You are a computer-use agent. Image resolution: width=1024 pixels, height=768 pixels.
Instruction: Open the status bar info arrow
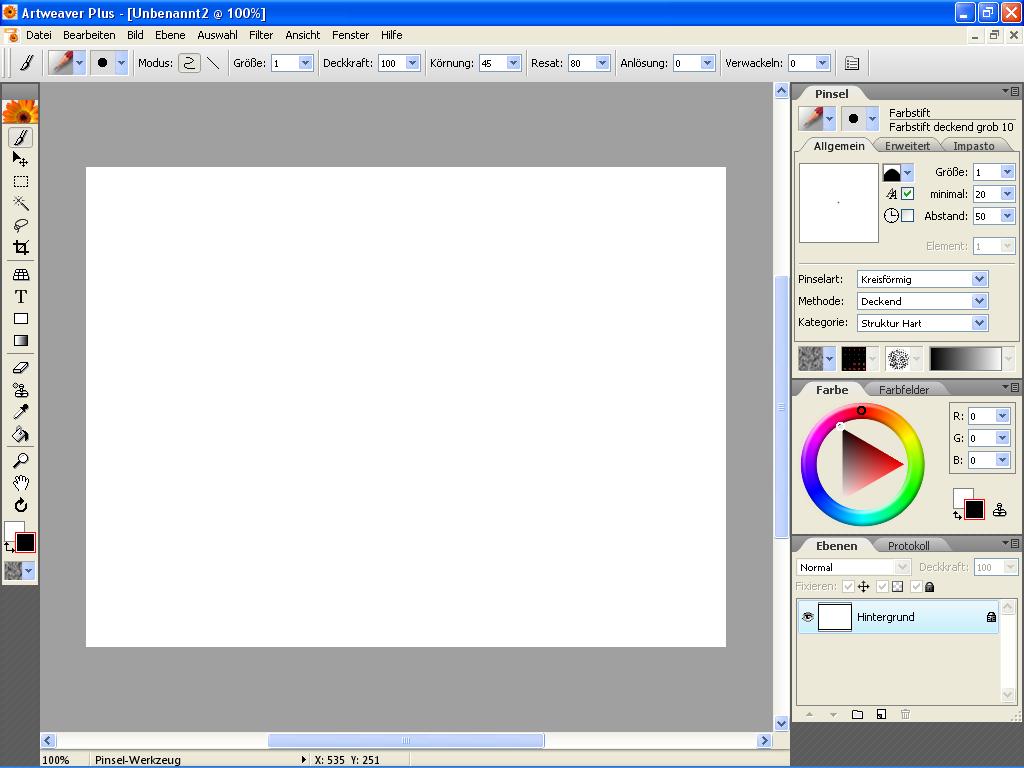pyautogui.click(x=303, y=760)
